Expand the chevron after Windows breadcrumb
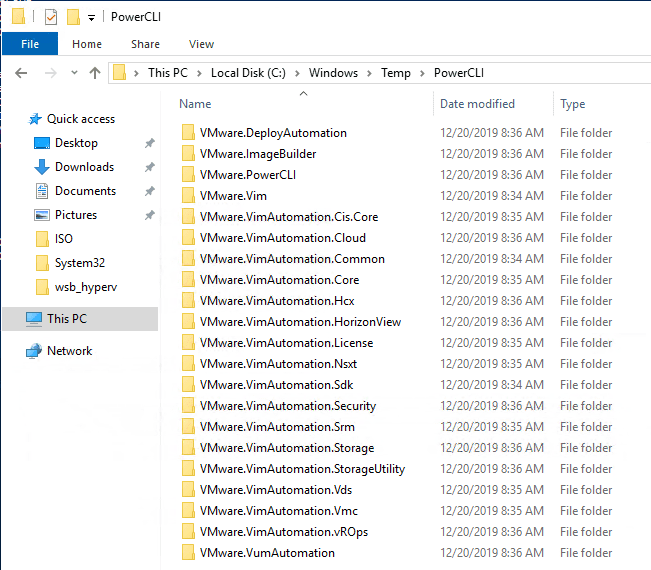Image resolution: width=651 pixels, height=570 pixels. point(369,73)
